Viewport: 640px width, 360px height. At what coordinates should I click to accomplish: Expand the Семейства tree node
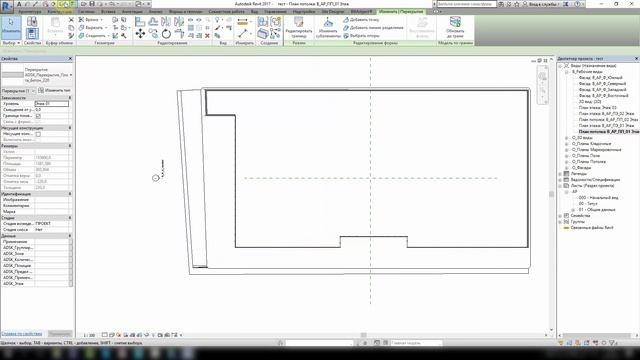pos(560,216)
